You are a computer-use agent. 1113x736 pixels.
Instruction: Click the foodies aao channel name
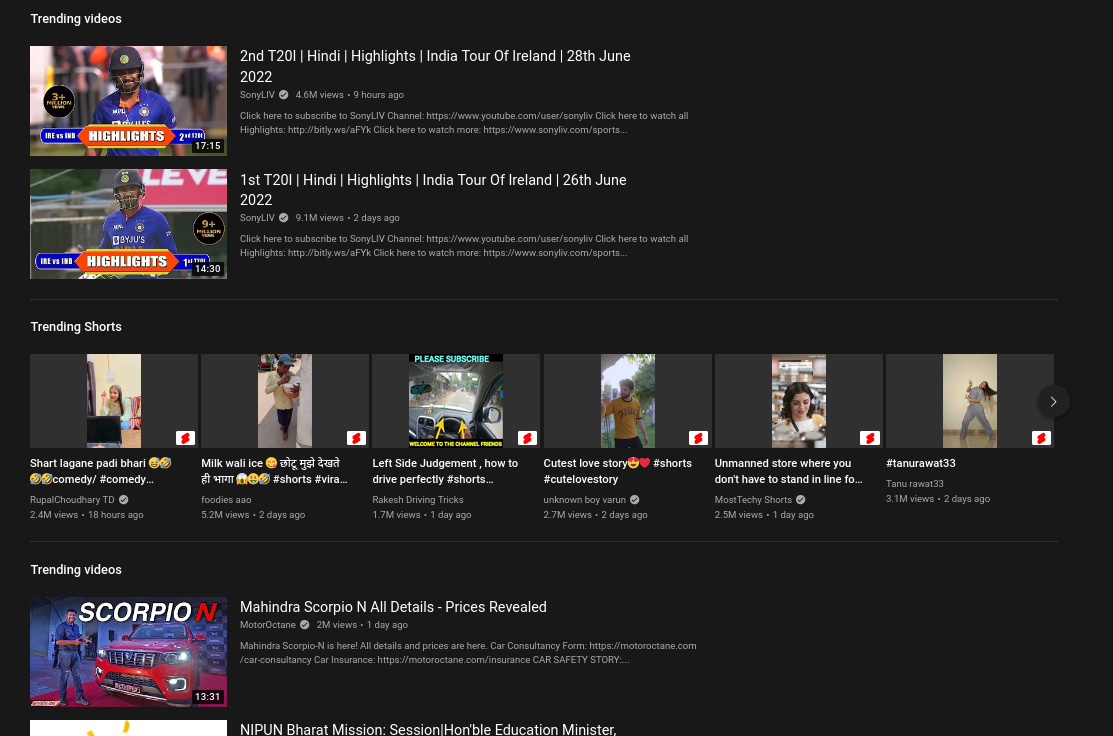tap(226, 499)
